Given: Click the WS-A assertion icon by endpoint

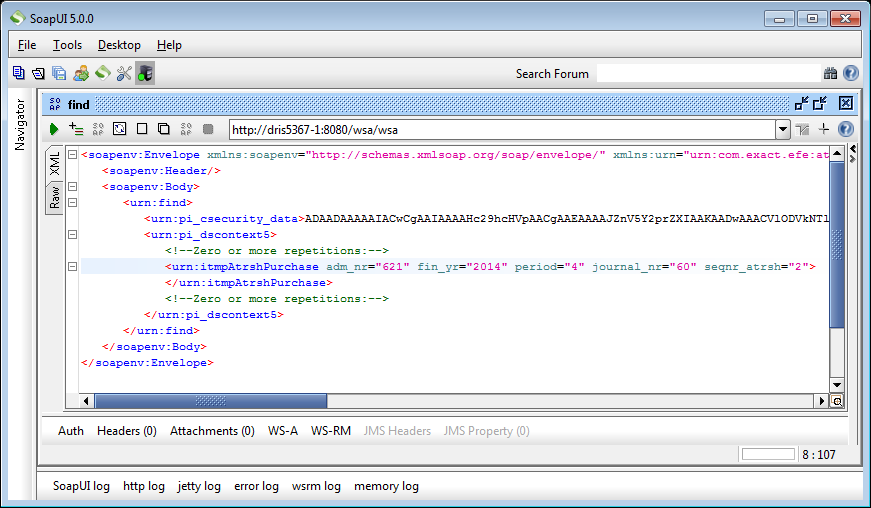Looking at the screenshot, I should (802, 130).
